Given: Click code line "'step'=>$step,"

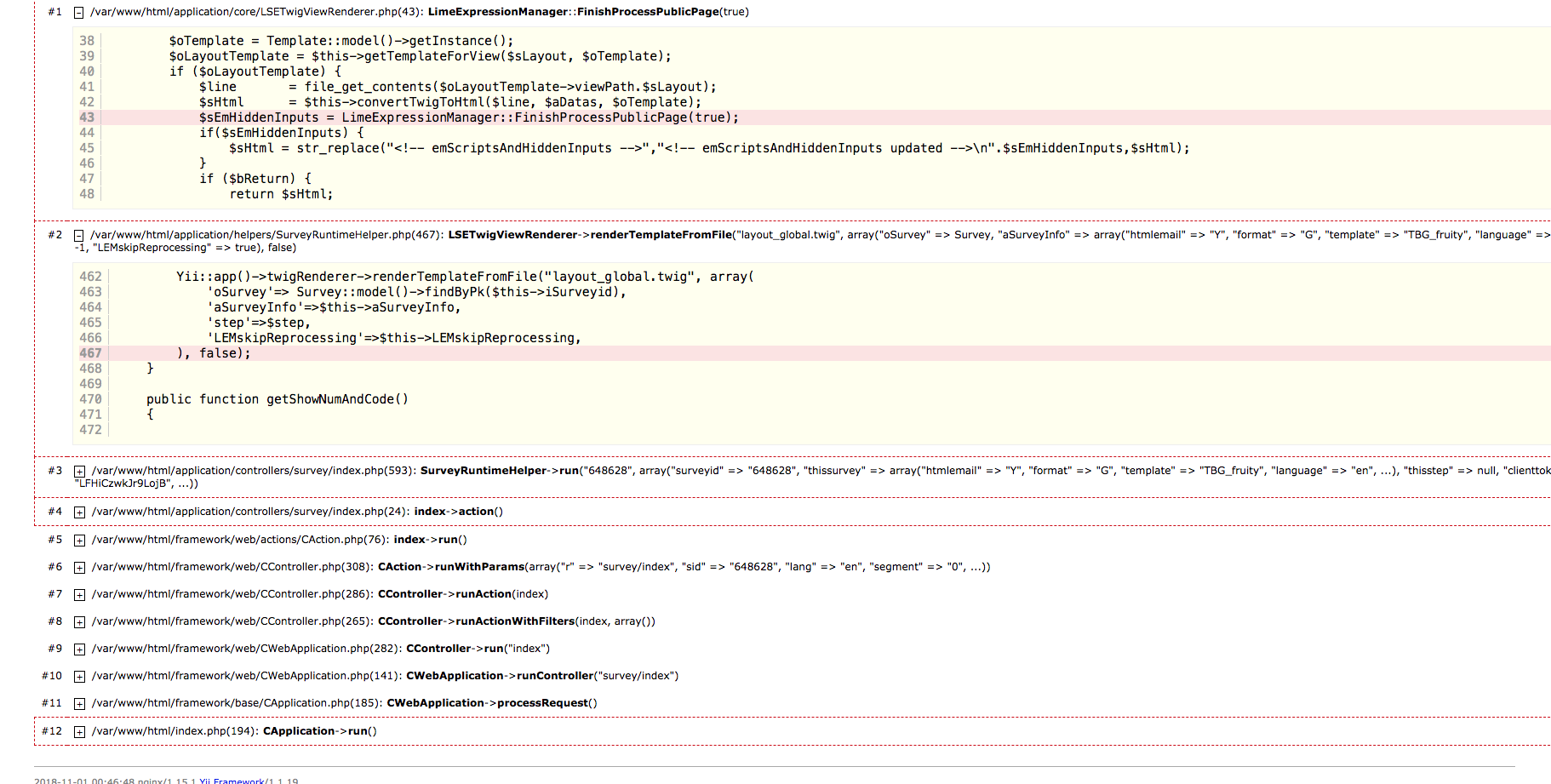Looking at the screenshot, I should (259, 323).
